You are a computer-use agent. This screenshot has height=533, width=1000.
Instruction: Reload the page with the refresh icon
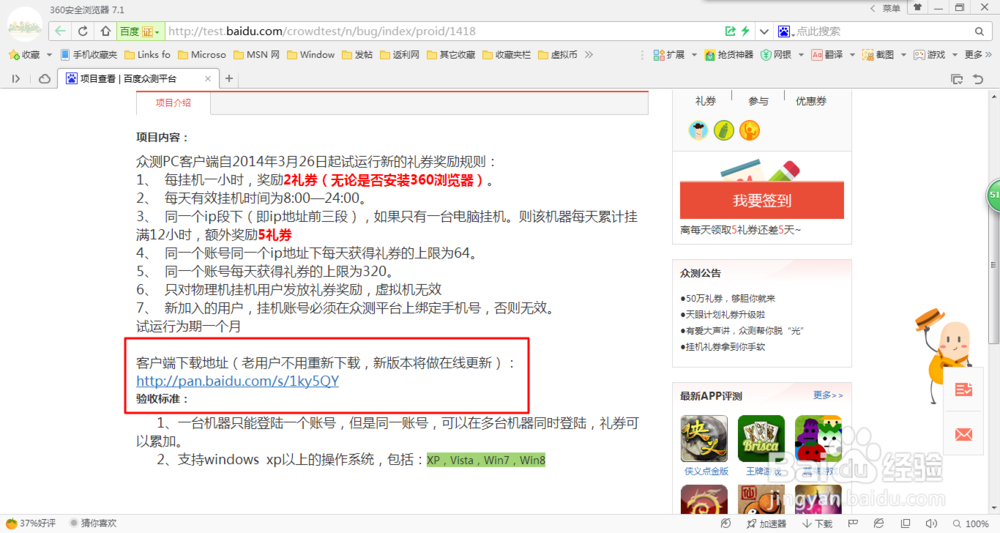(83, 31)
